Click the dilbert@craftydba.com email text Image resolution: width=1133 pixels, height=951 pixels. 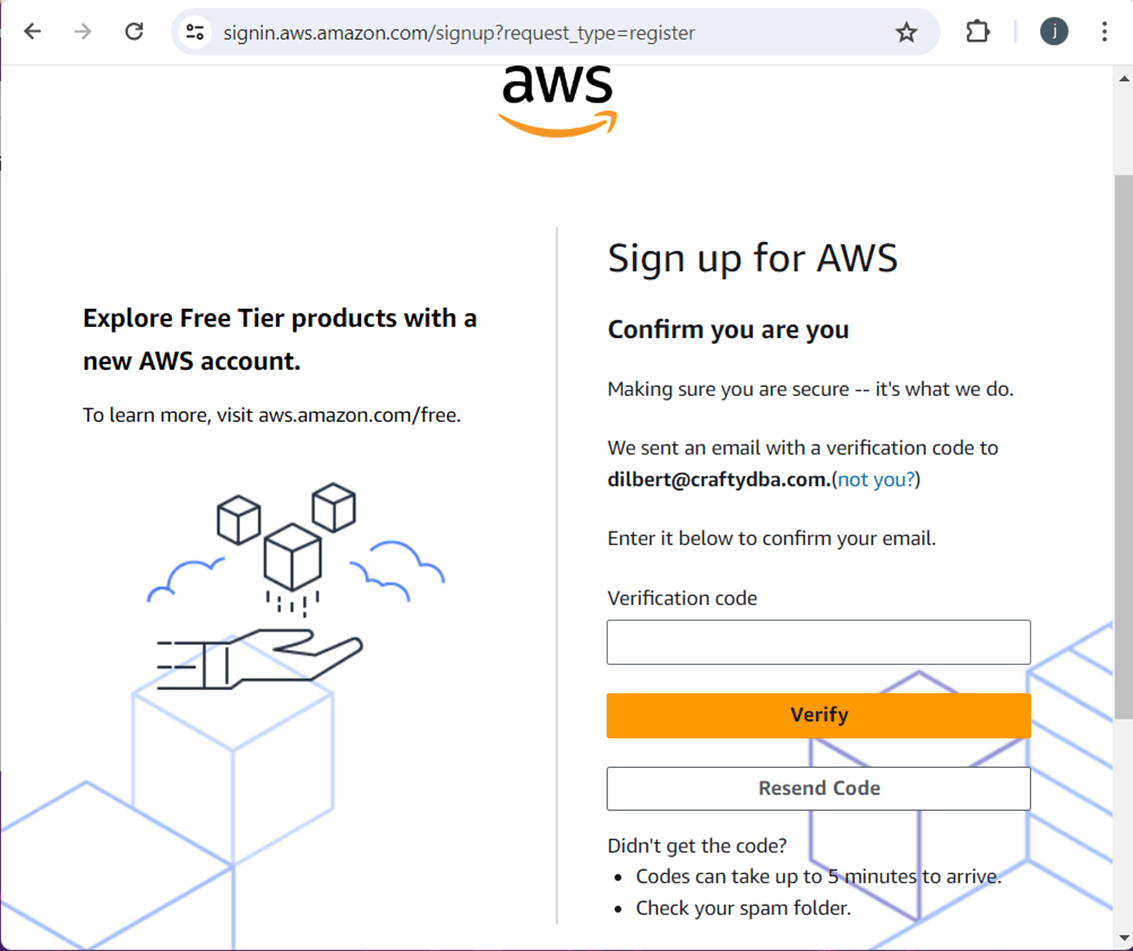718,480
